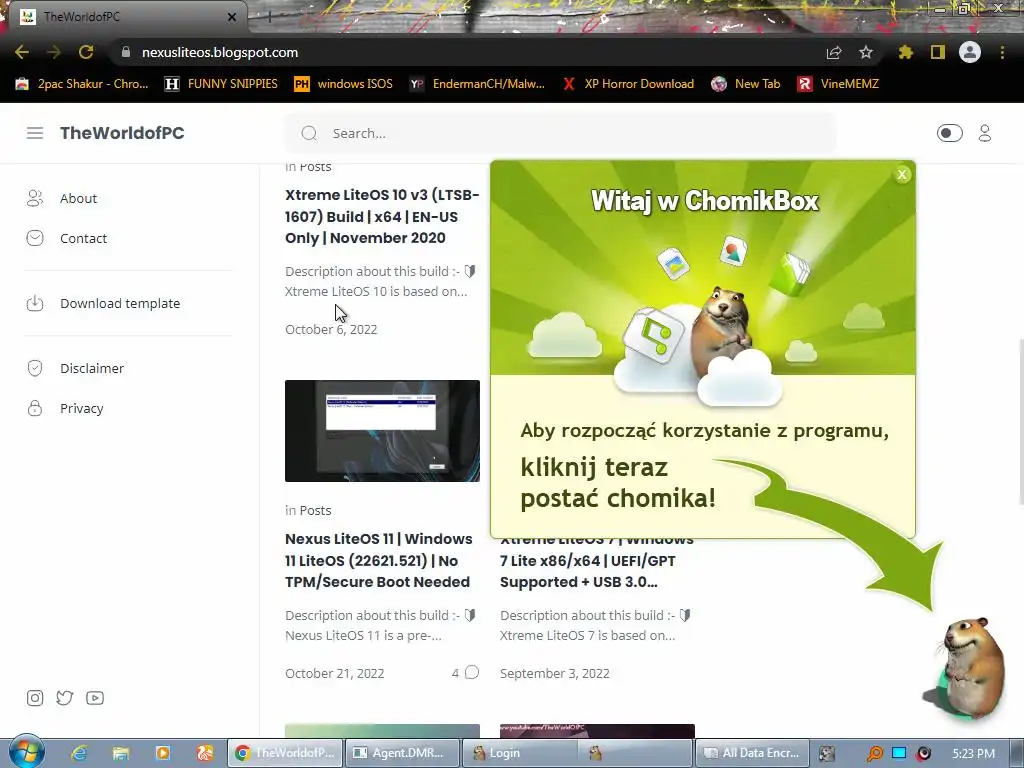Open the user profile icon in site header

[x=985, y=133]
